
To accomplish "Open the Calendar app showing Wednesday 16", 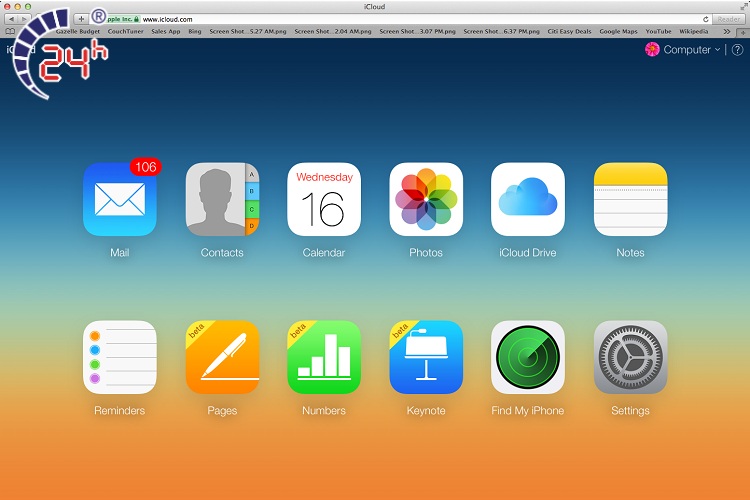I will tap(324, 199).
